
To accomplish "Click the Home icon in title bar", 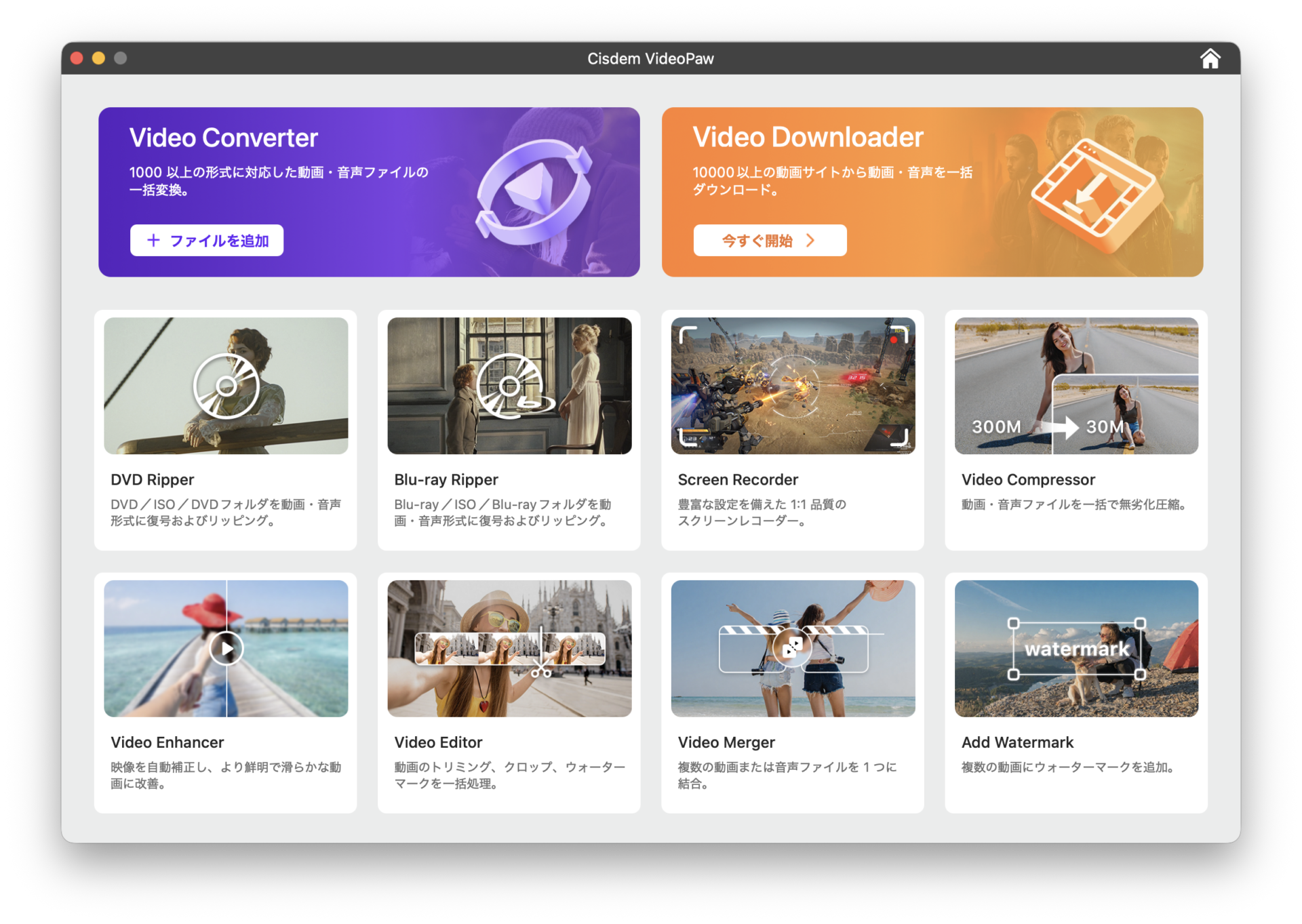I will pyautogui.click(x=1210, y=59).
